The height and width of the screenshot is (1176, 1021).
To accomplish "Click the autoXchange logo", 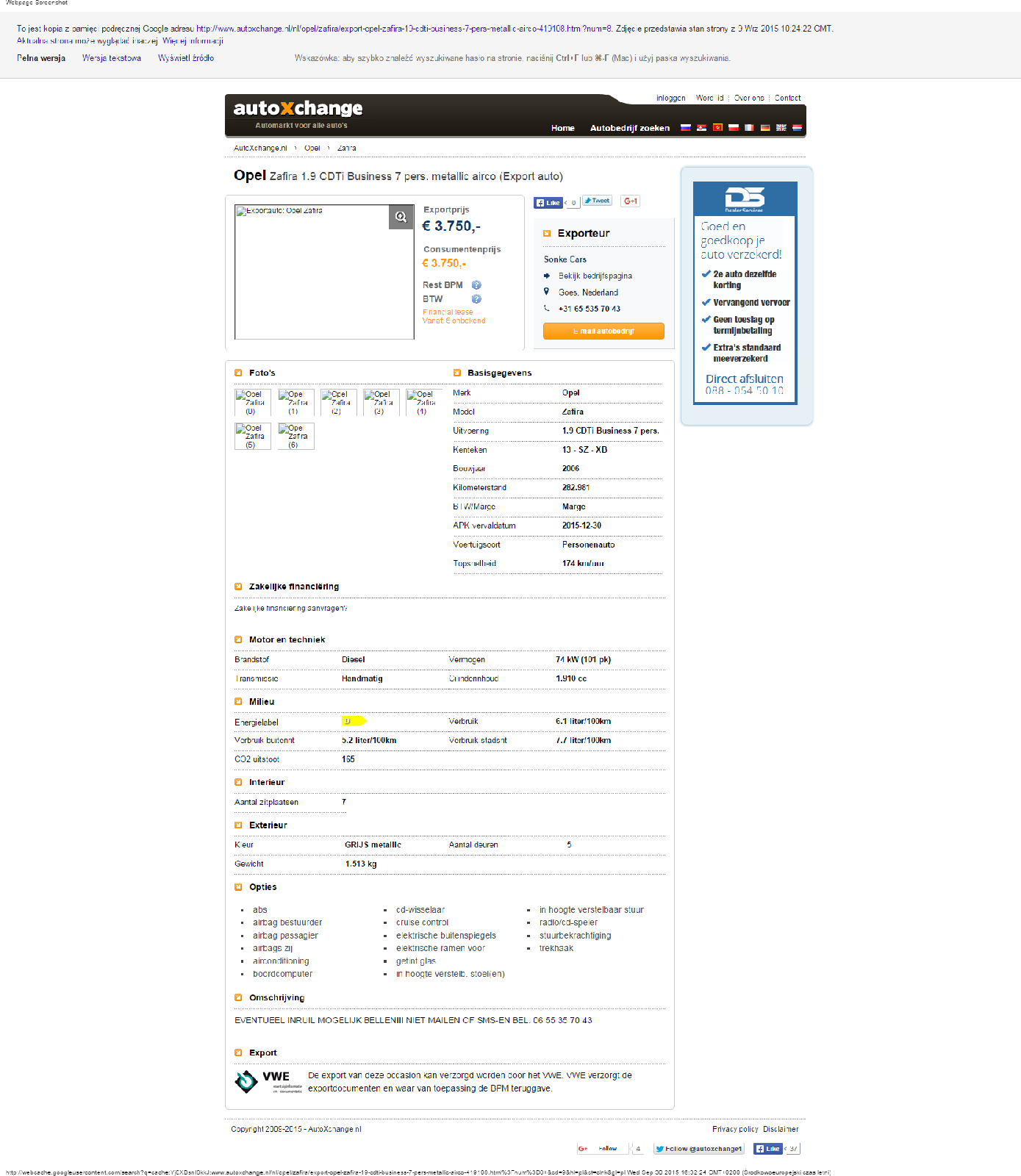I will coord(298,109).
